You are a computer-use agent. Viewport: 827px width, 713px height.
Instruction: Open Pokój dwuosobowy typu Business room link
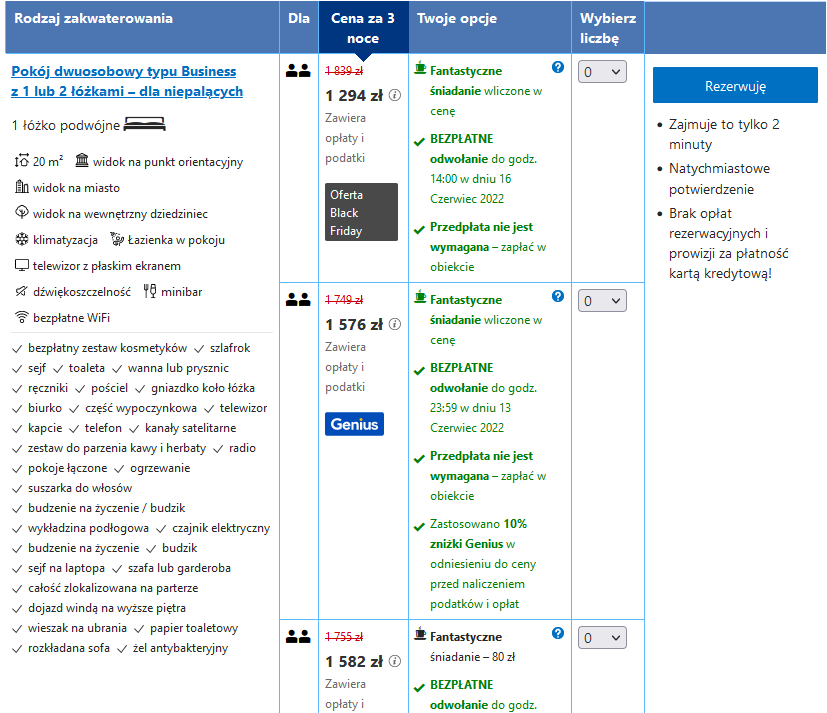point(127,81)
